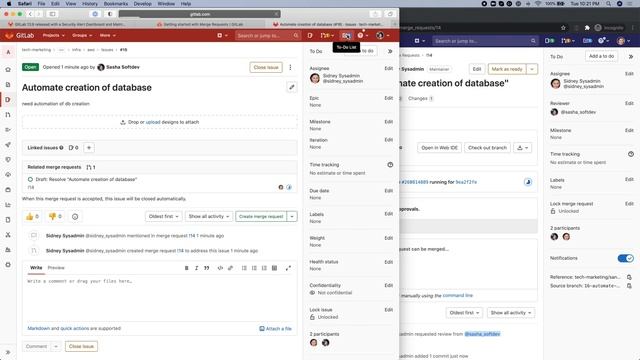Toggle full screen comment editor
640x360 pixels.
pyautogui.click(x=288, y=268)
